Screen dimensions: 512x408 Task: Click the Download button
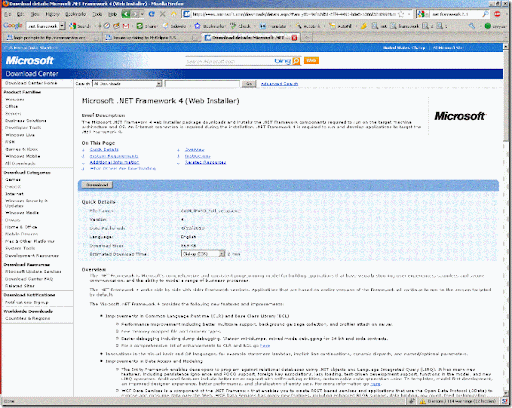coord(97,185)
